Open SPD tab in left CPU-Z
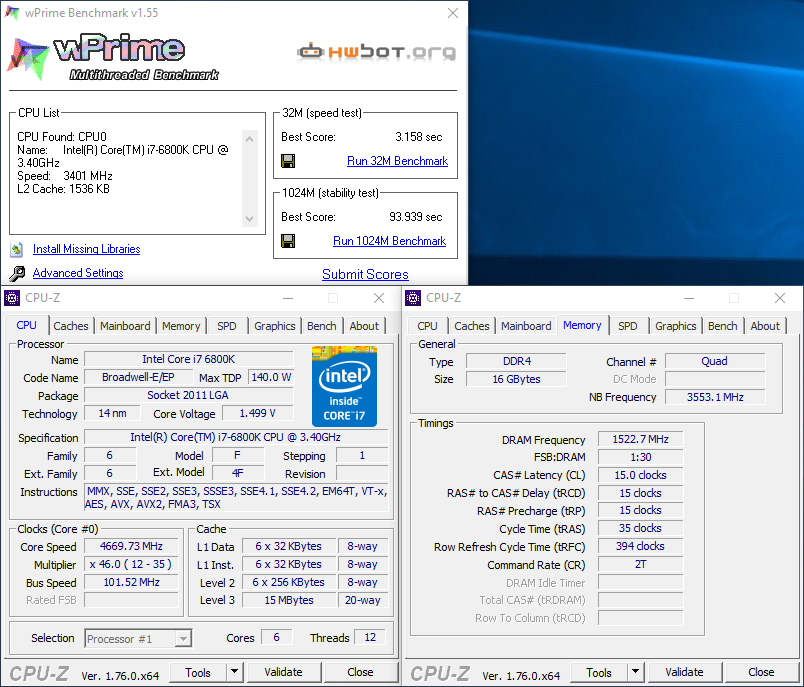The image size is (804, 687). [227, 326]
